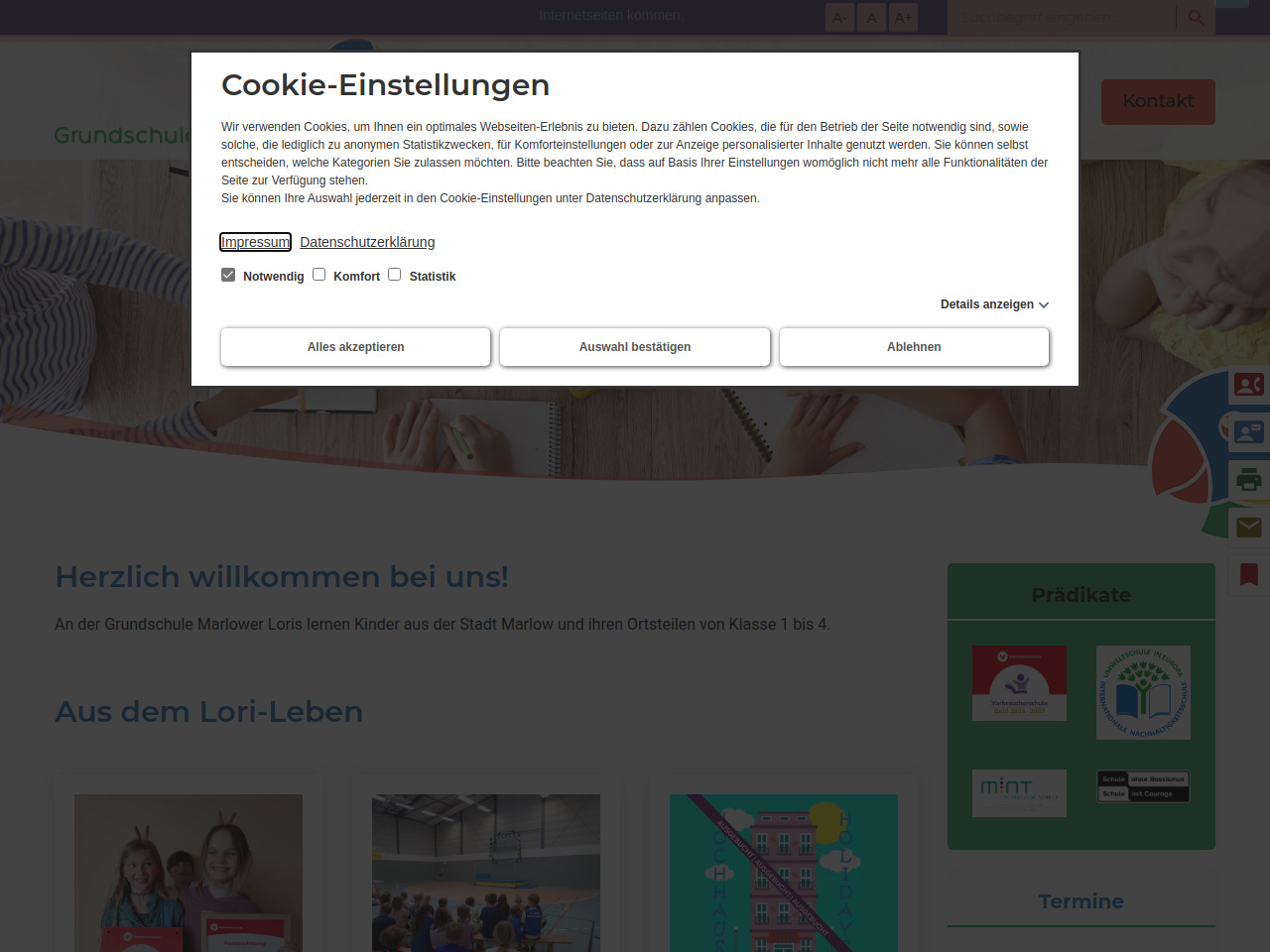The image size is (1270, 952).
Task: Click the search magnifier icon
Action: coord(1196,18)
